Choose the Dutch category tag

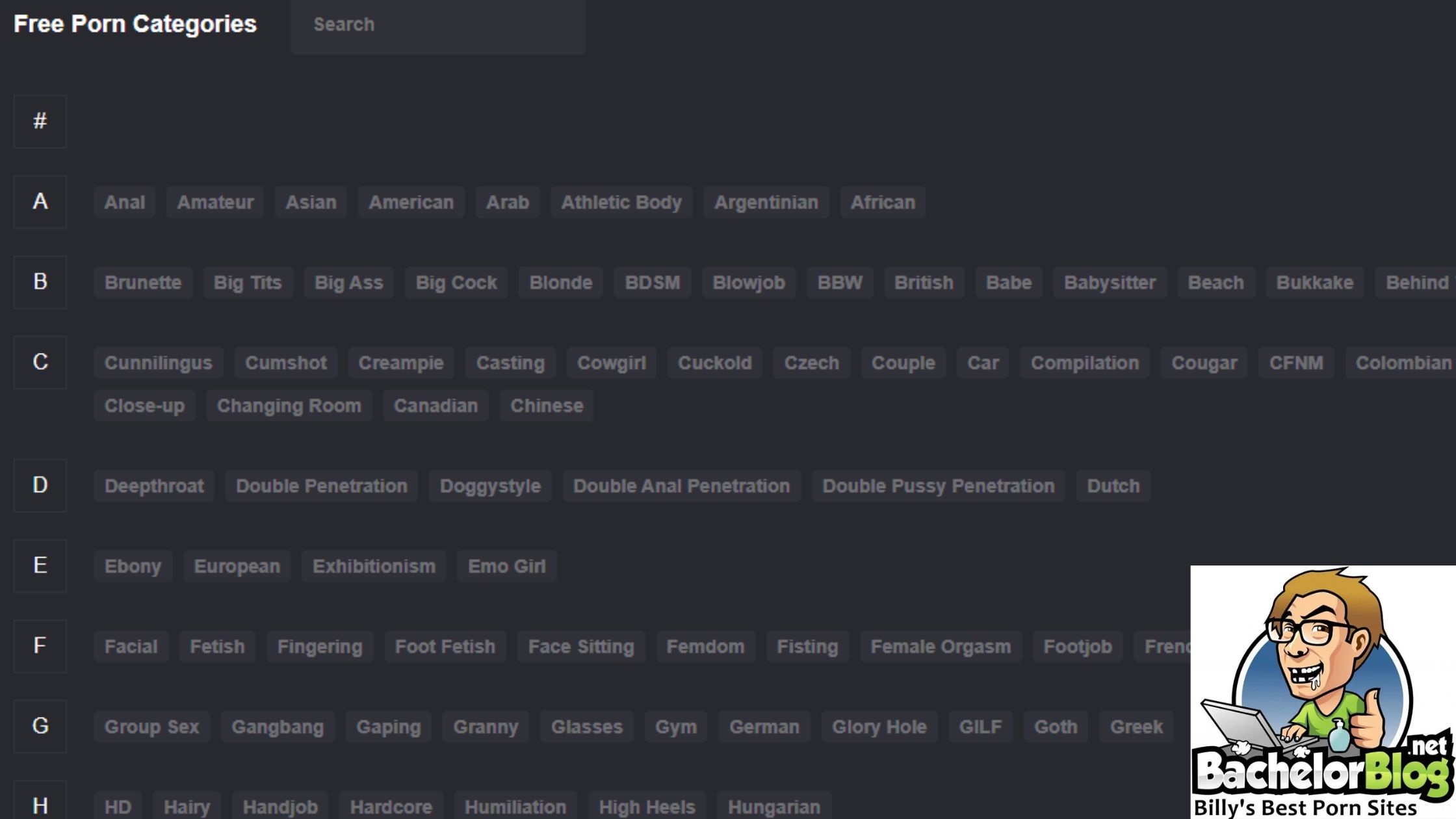(1113, 486)
